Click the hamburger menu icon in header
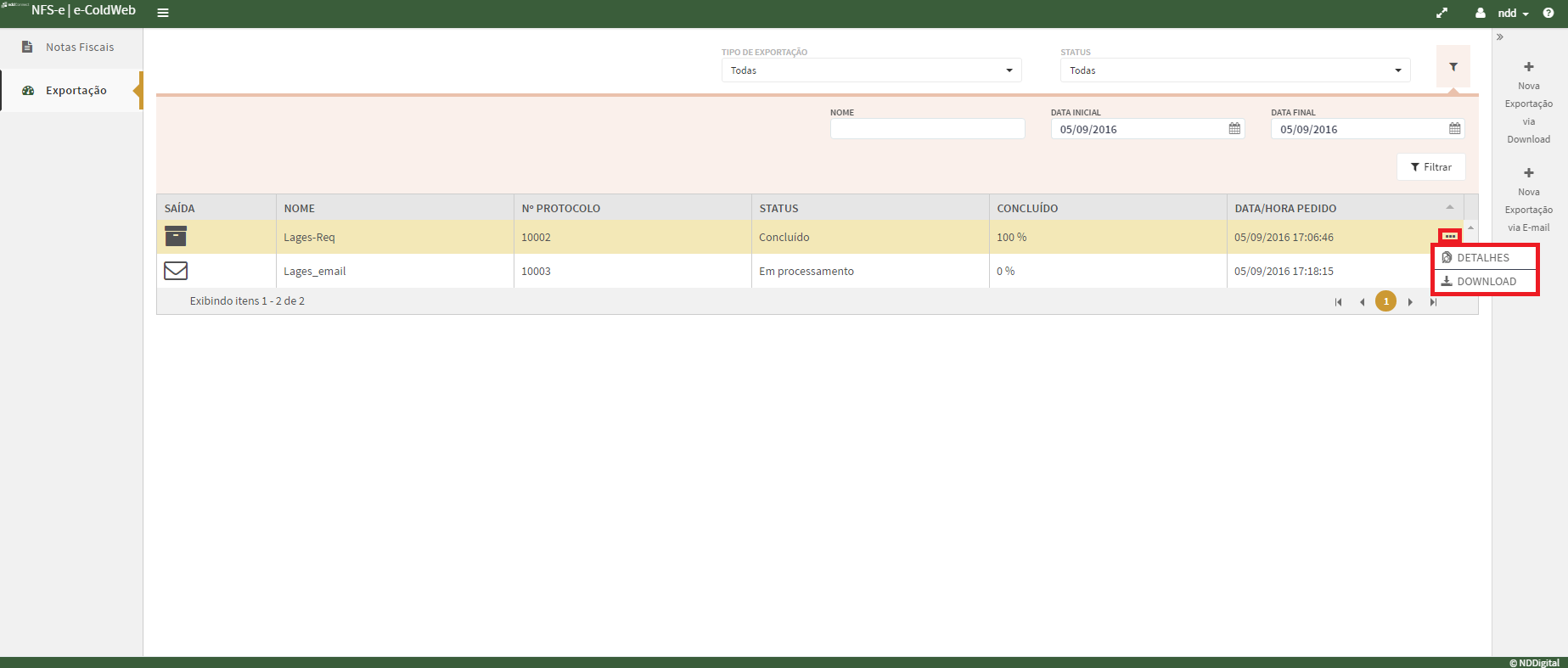This screenshot has height=668, width=1568. point(163,13)
